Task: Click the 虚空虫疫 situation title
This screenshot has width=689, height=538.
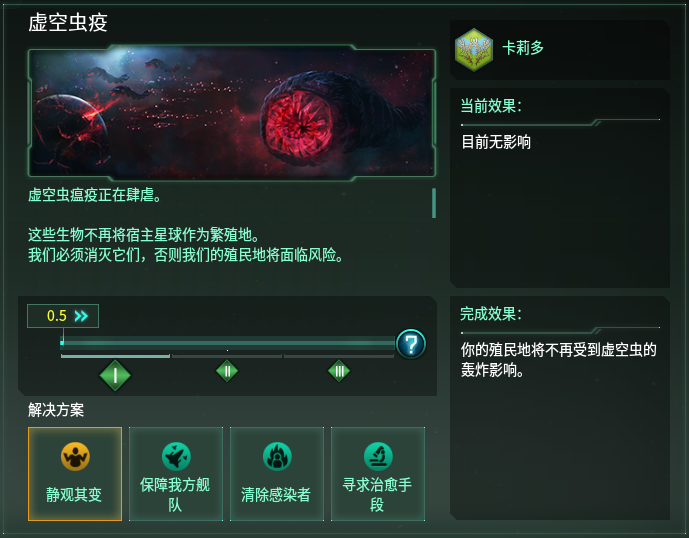Action: [67, 23]
